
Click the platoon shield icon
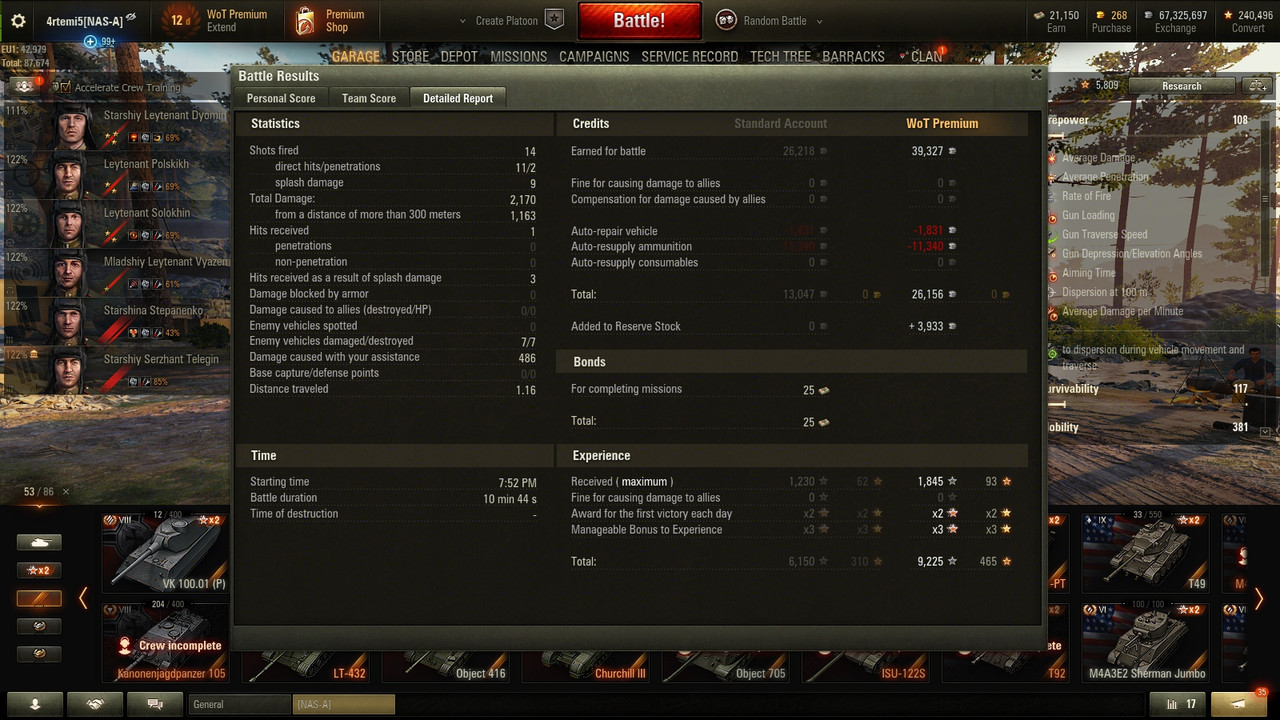point(555,20)
